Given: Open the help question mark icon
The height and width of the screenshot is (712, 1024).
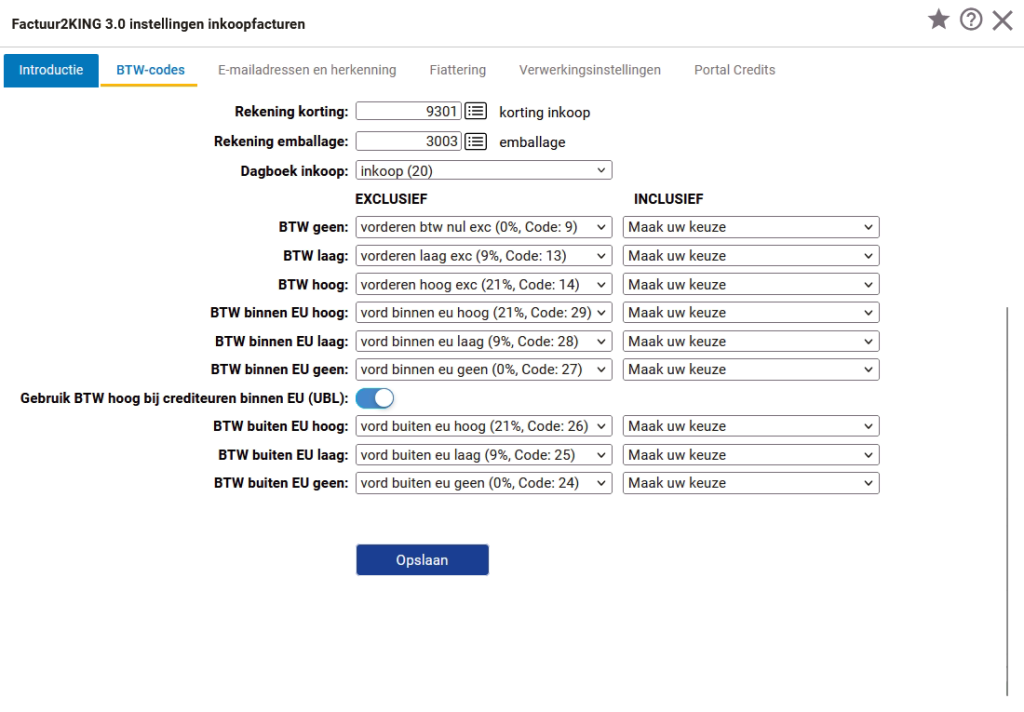Looking at the screenshot, I should (970, 20).
